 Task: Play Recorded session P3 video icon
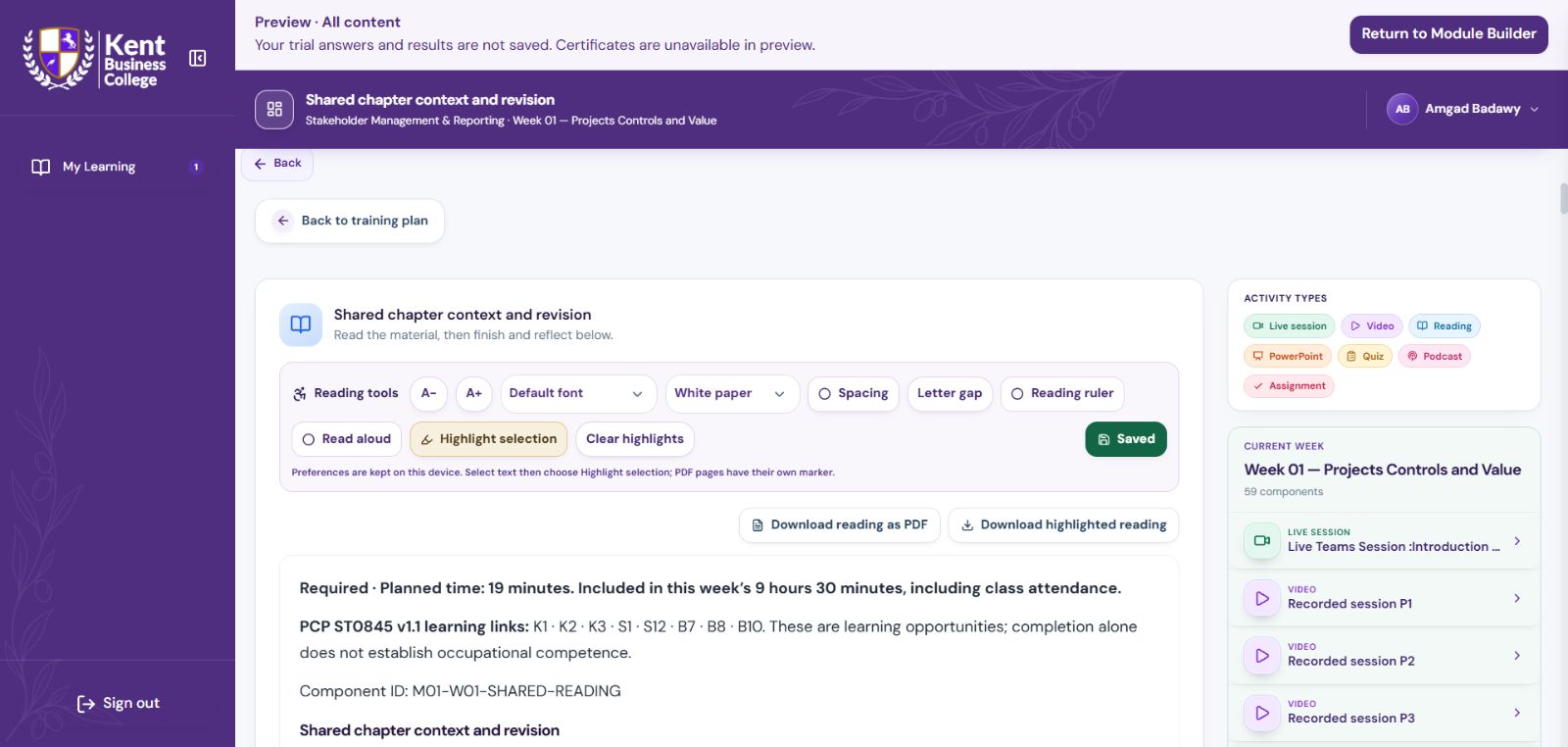[x=1262, y=713]
